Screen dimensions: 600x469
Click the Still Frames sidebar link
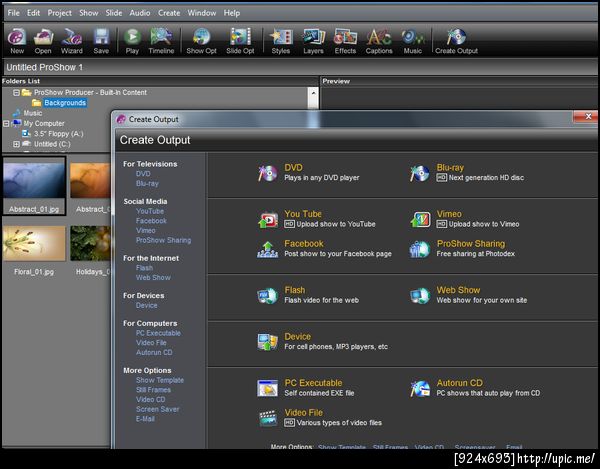pos(153,390)
